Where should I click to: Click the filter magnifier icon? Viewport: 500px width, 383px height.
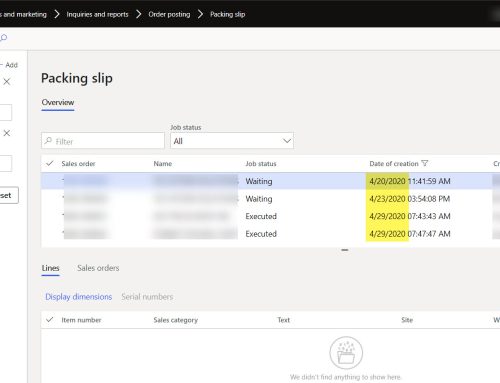[49, 141]
